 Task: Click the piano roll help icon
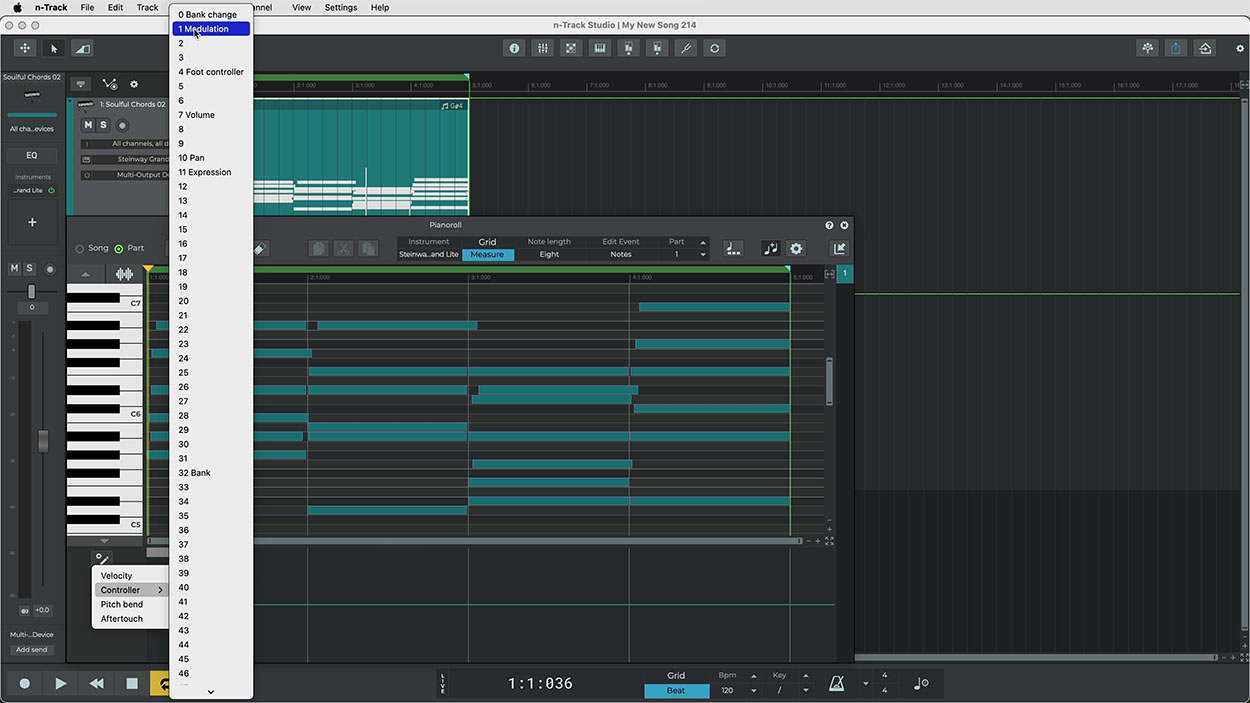829,226
